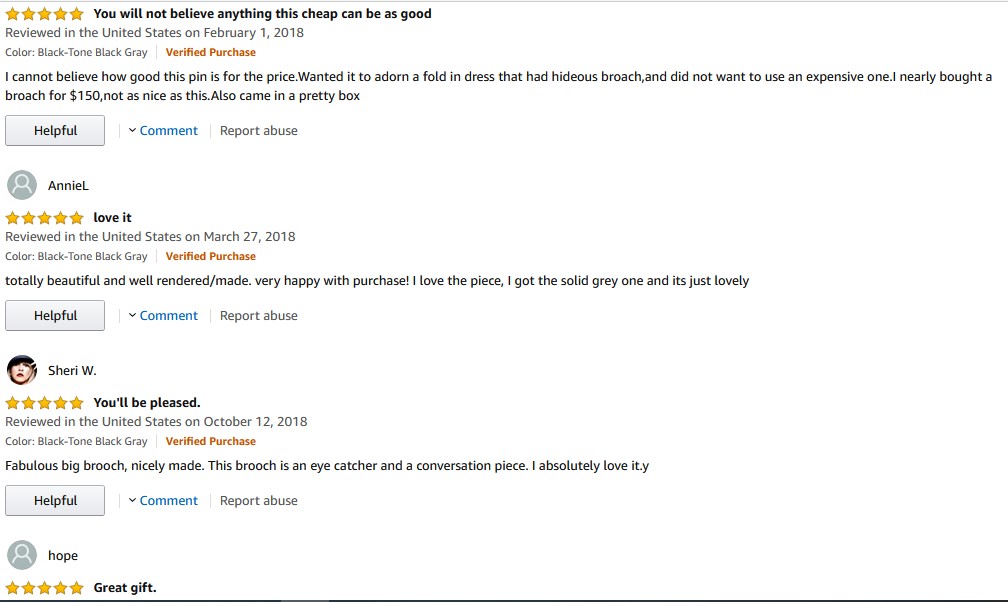Mark AnnieL's review as Helpful
Image resolution: width=1008 pixels, height=602 pixels.
coord(55,316)
